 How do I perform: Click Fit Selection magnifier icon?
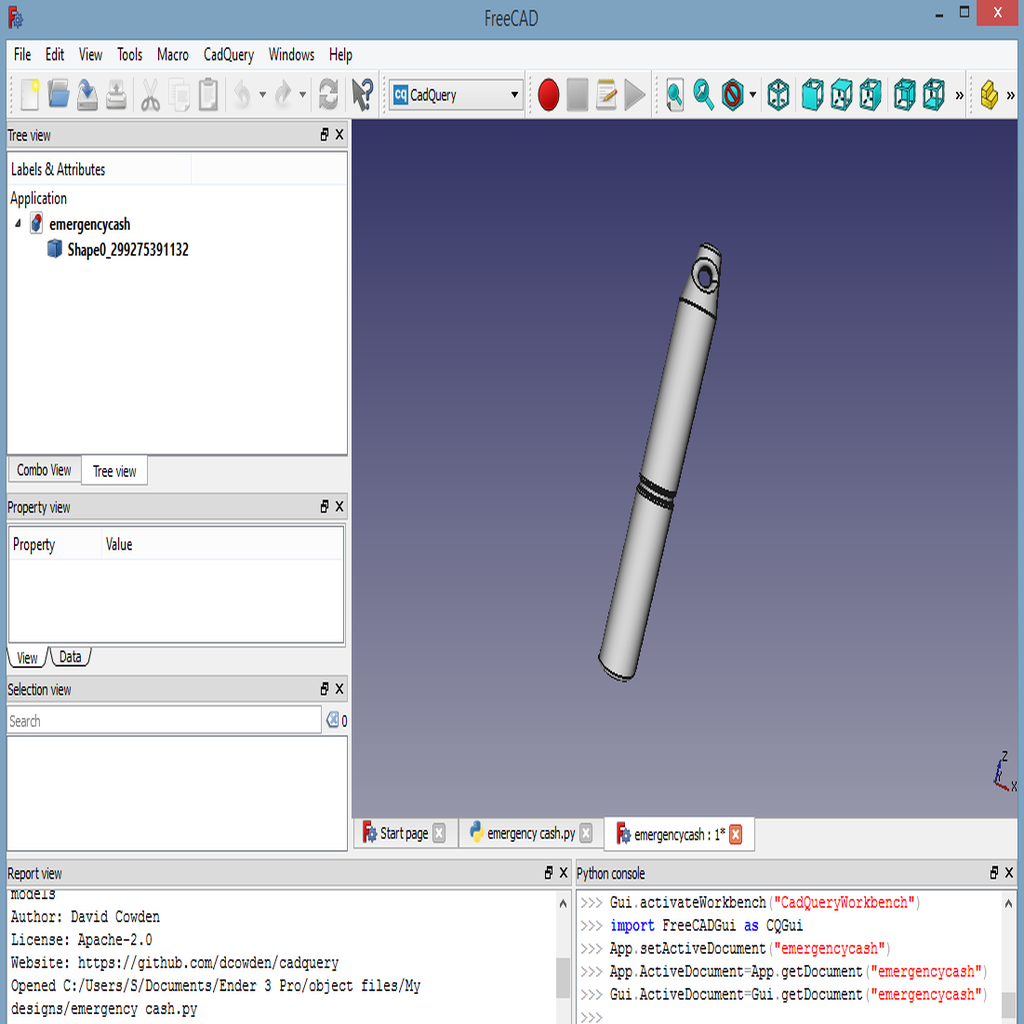pos(703,95)
